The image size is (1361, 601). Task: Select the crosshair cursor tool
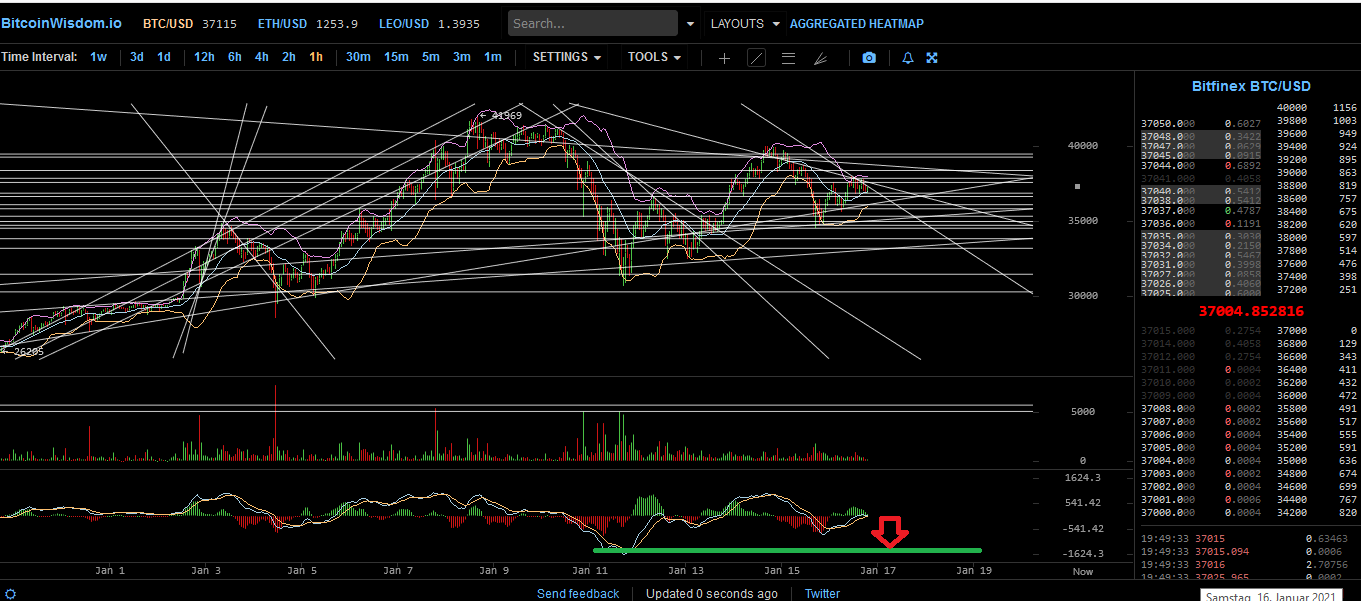tap(724, 58)
